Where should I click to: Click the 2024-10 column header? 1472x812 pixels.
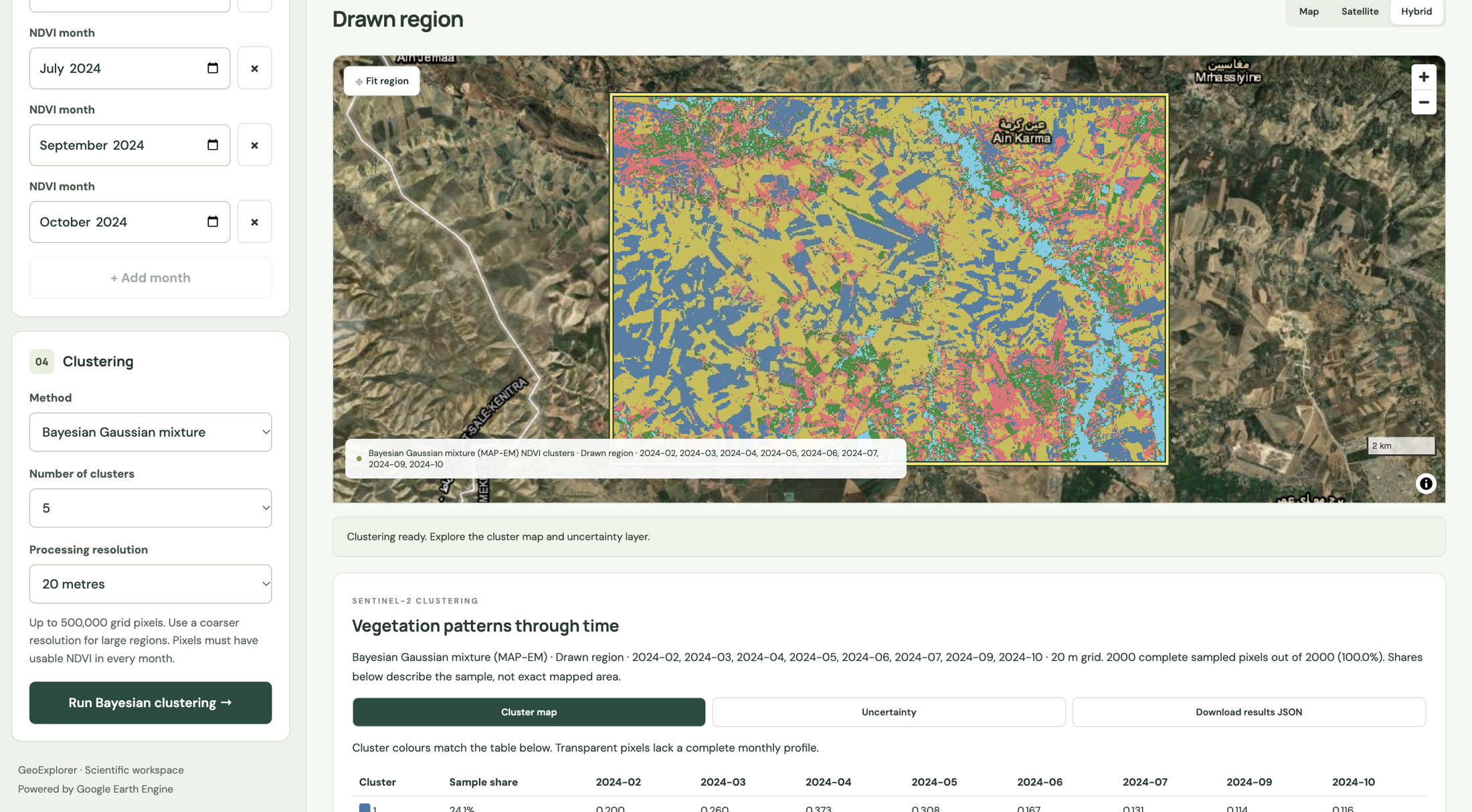(1353, 782)
